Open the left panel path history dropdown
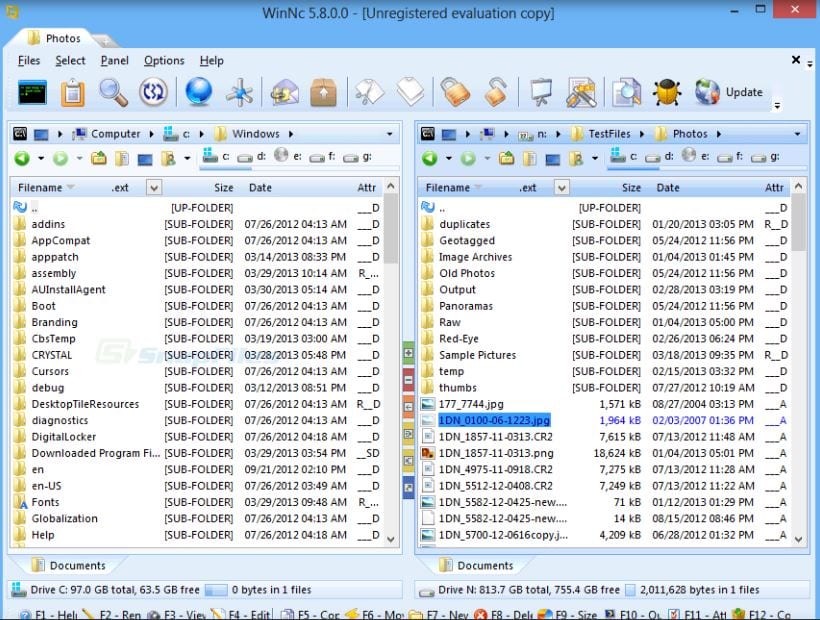Viewport: 820px width, 620px height. click(x=390, y=134)
